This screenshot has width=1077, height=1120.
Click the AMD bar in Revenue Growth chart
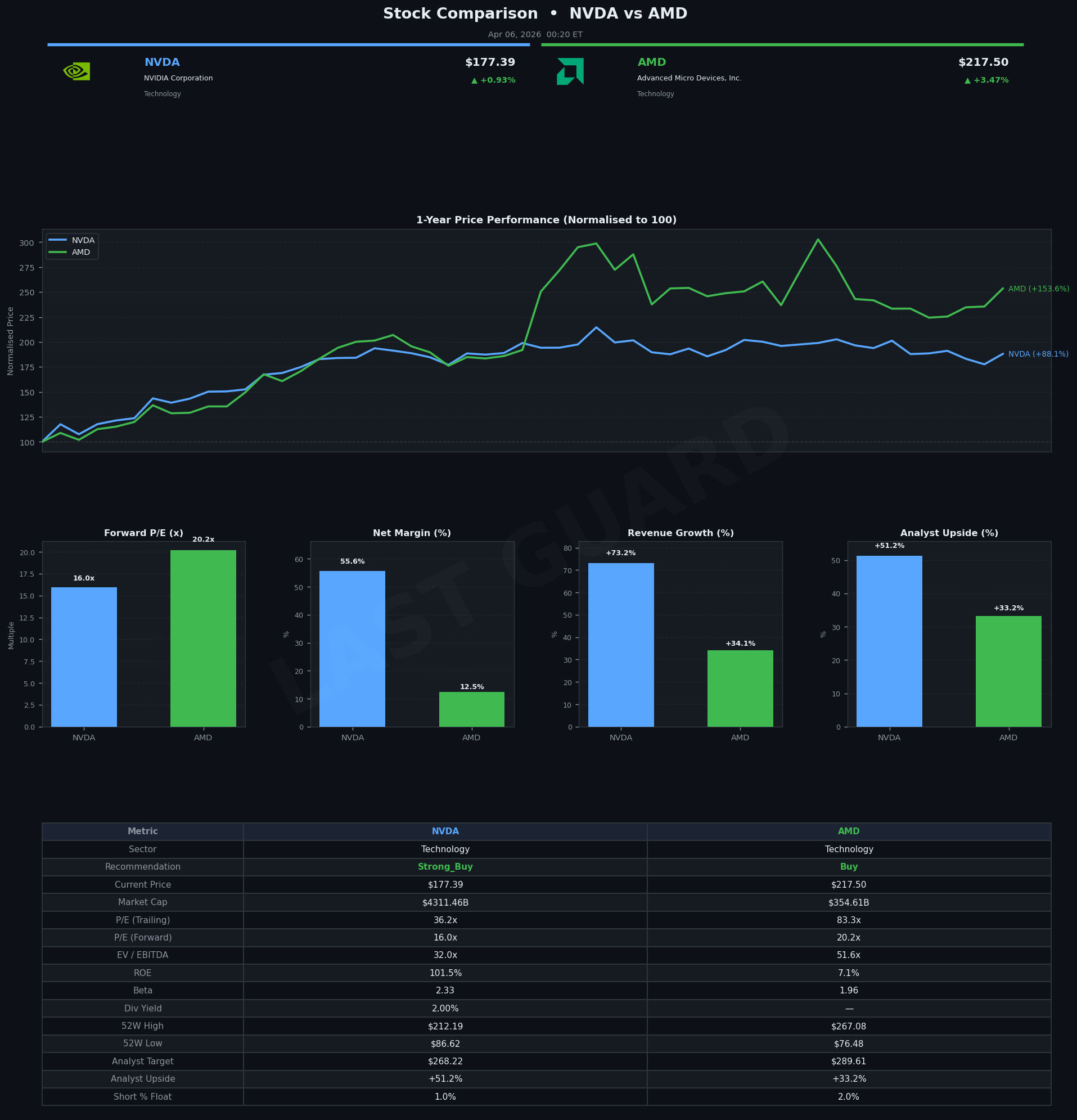coord(740,689)
